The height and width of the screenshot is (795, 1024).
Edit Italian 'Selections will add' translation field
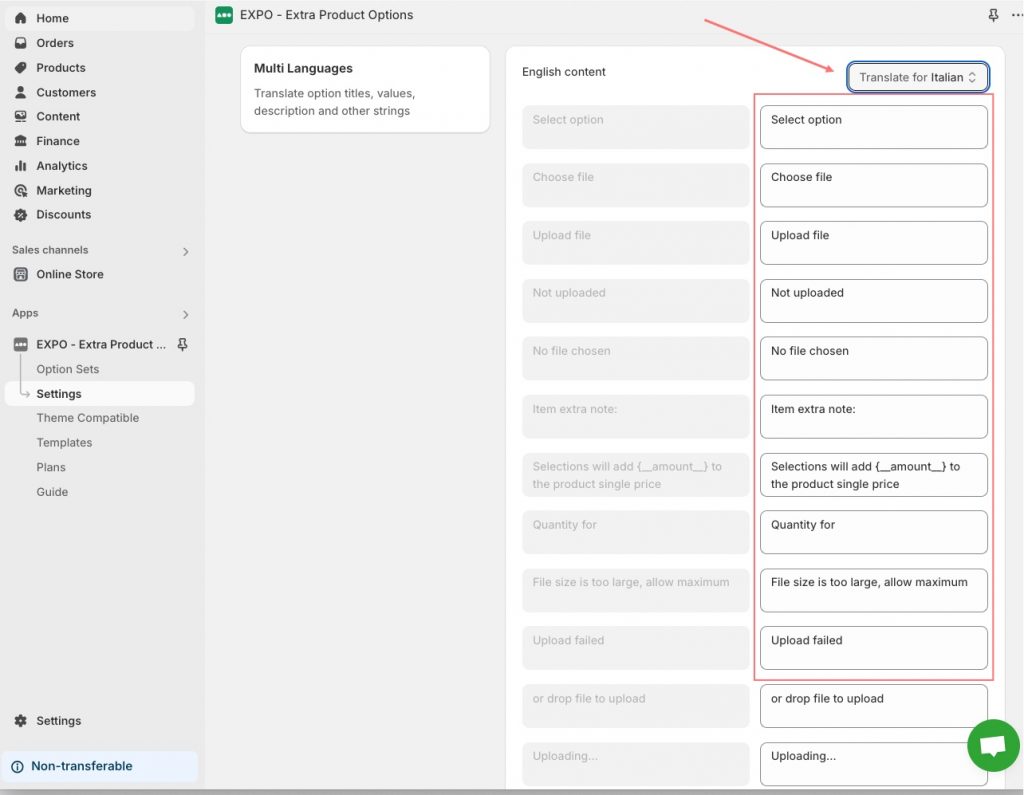click(873, 475)
